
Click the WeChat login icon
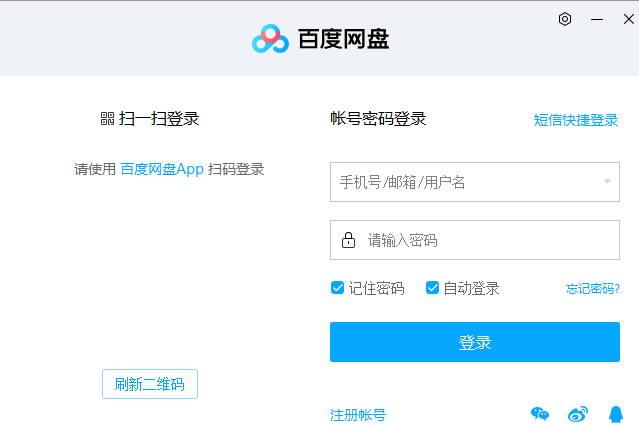tap(540, 414)
